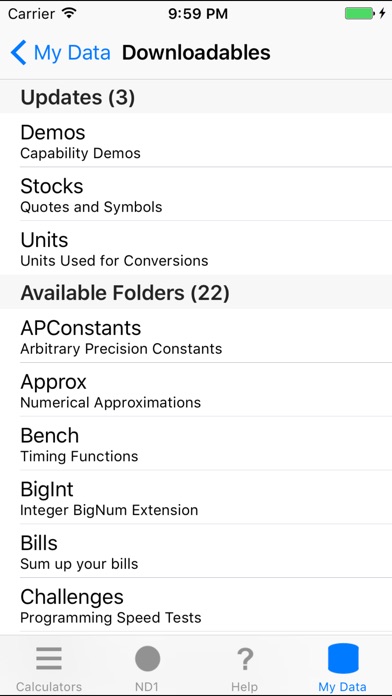This screenshot has height=696, width=392.
Task: Select Stocks Quotes and Symbols
Action: (196, 194)
